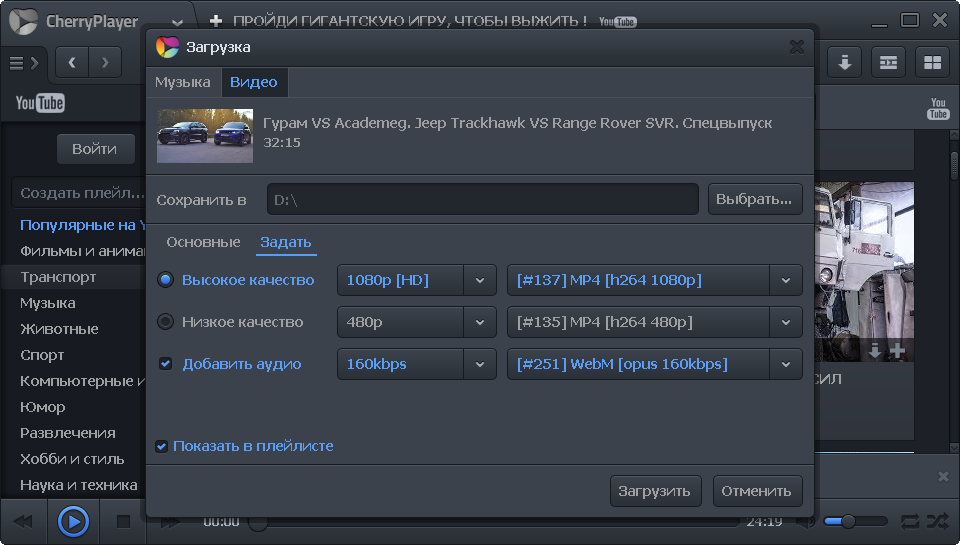
Task: Select the Компьютерные игры category
Action: (x=83, y=381)
